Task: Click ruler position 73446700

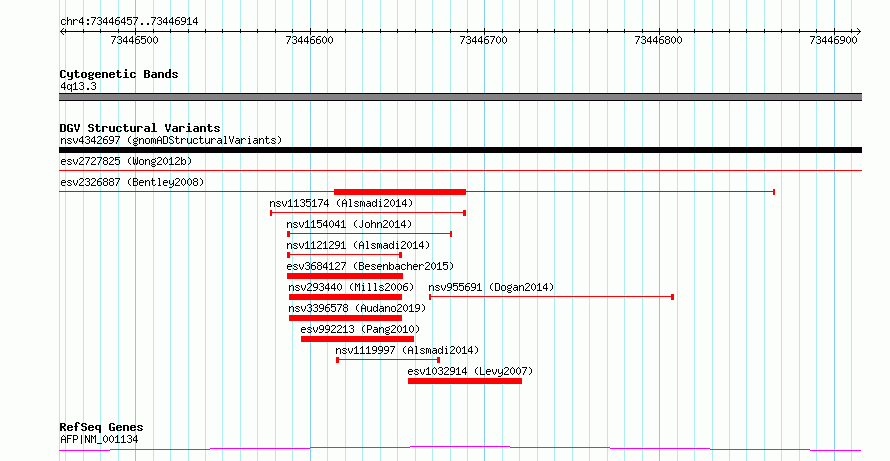Action: pos(484,40)
